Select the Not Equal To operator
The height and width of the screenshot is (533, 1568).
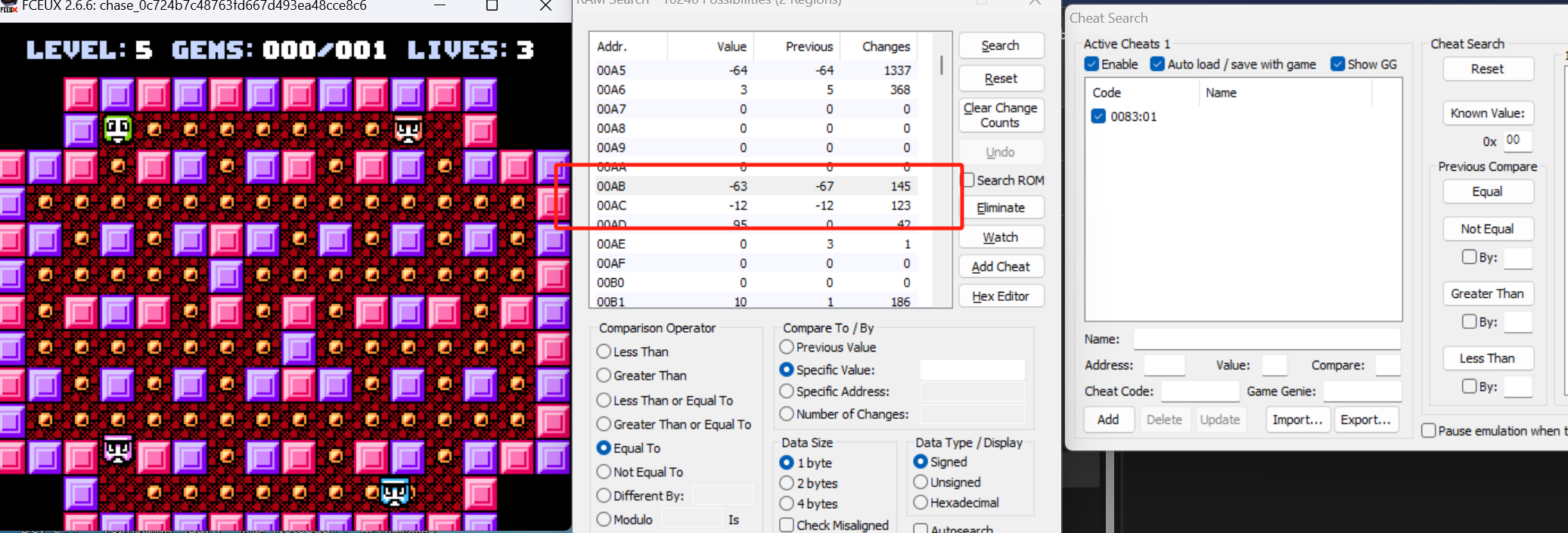click(x=604, y=472)
